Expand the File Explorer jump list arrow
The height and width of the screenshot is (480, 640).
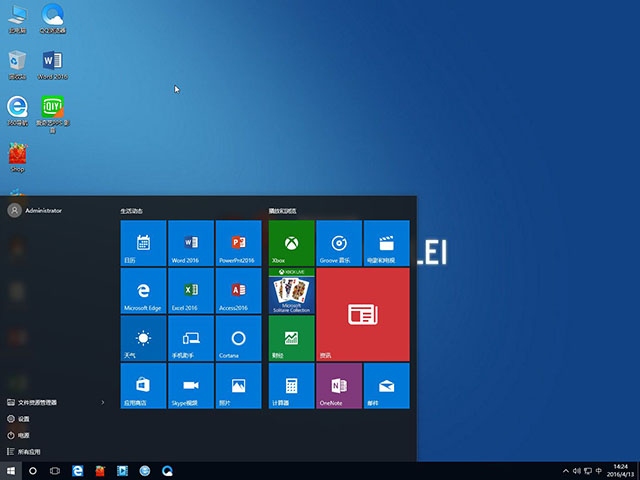103,402
